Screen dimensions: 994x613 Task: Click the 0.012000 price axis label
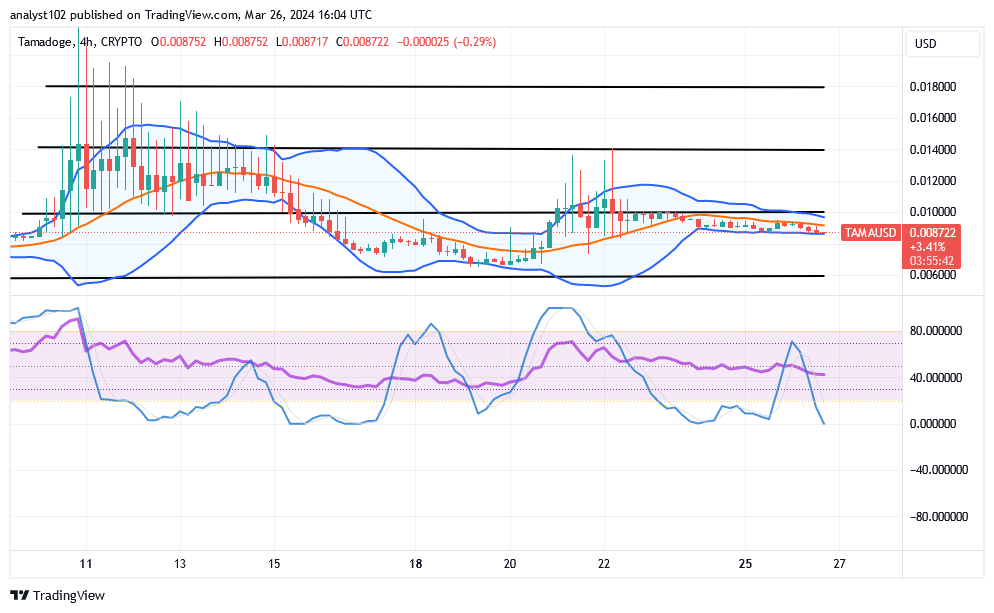point(933,181)
